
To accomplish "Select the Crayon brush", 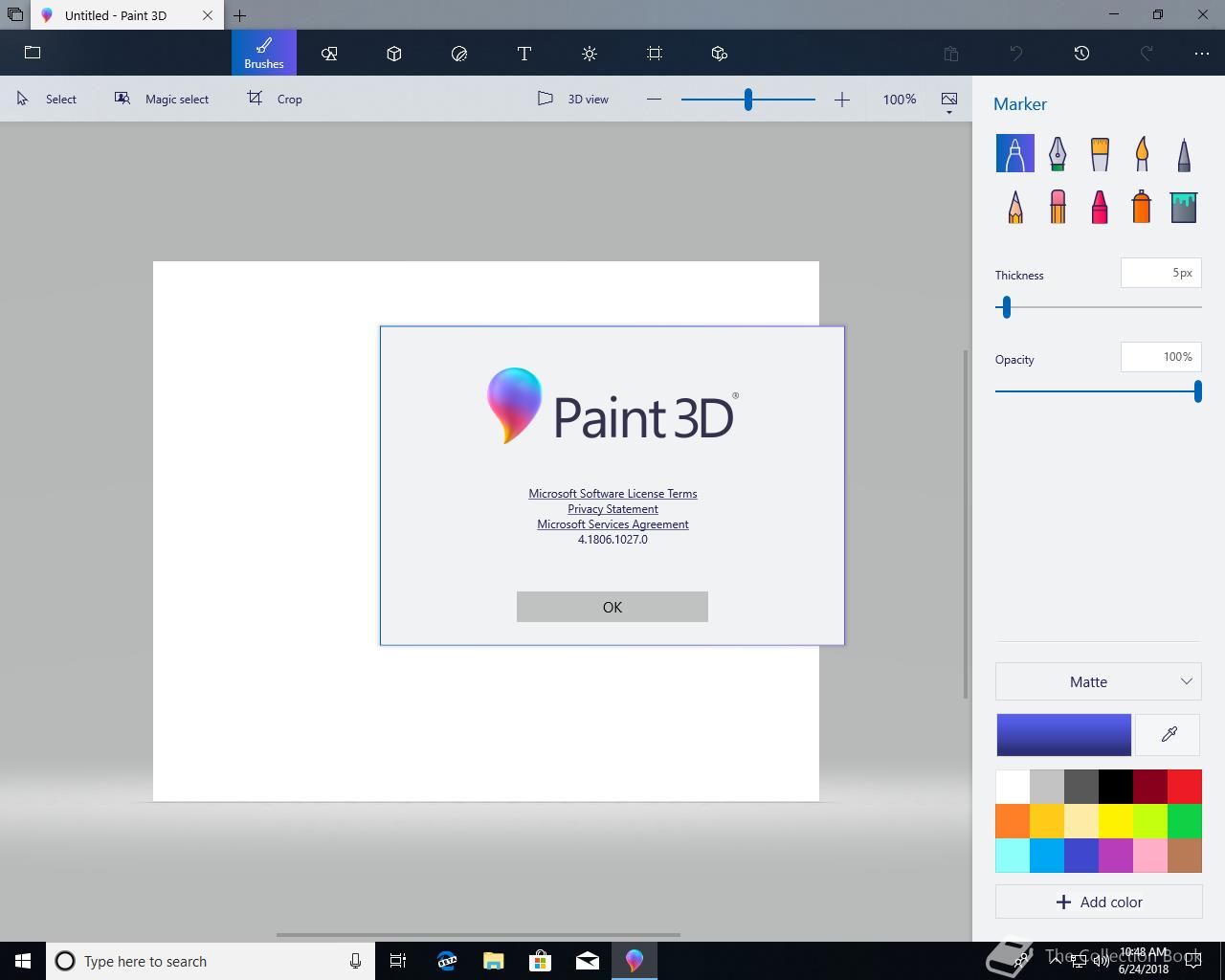I will [1100, 206].
